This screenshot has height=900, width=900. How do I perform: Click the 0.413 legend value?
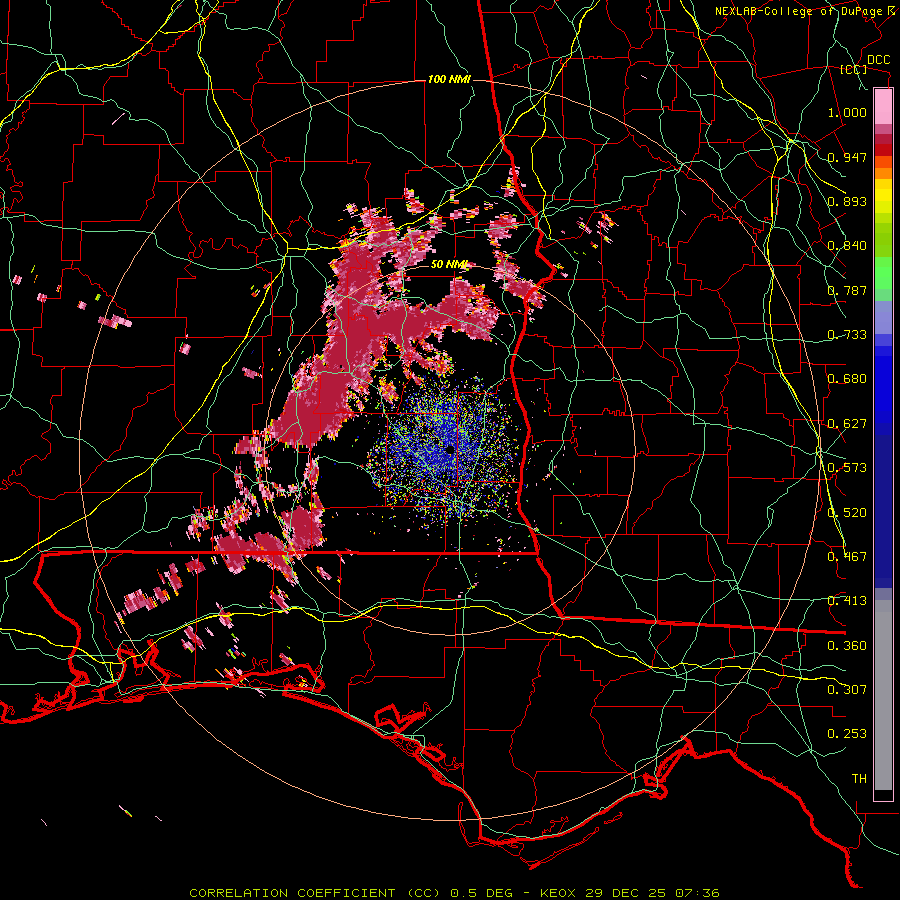coord(847,601)
